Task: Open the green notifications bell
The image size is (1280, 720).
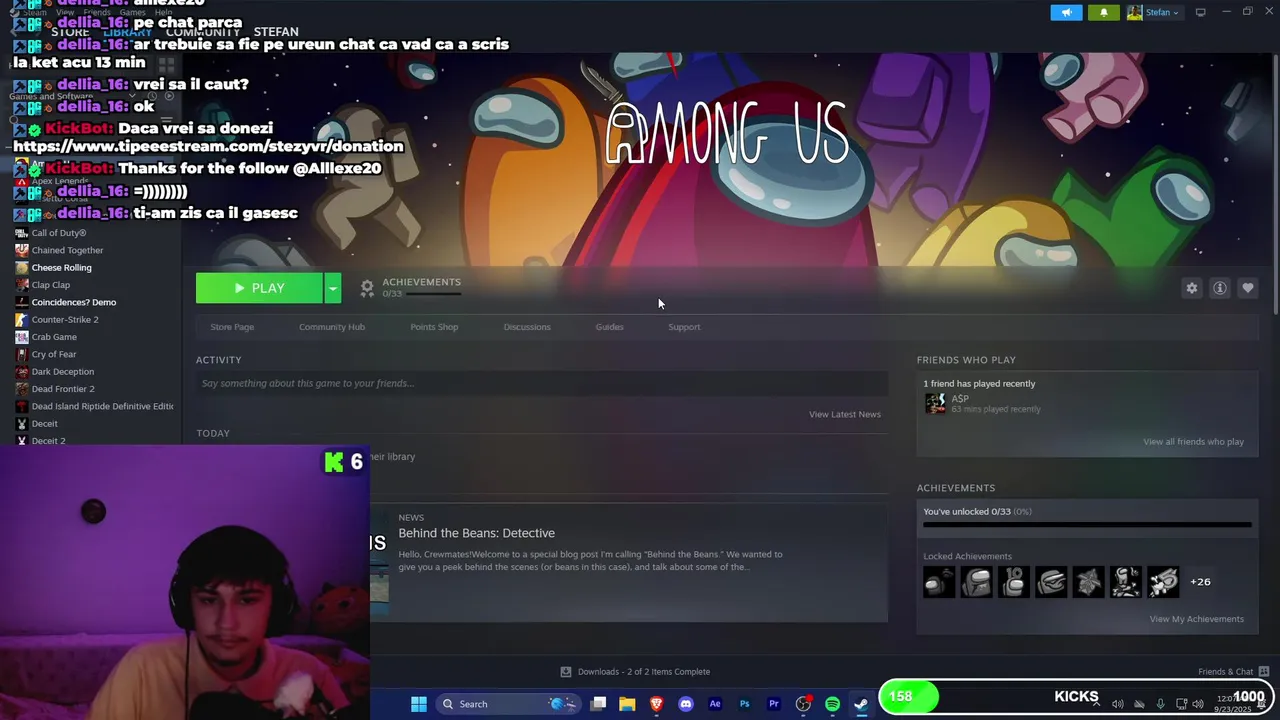Action: click(1104, 12)
